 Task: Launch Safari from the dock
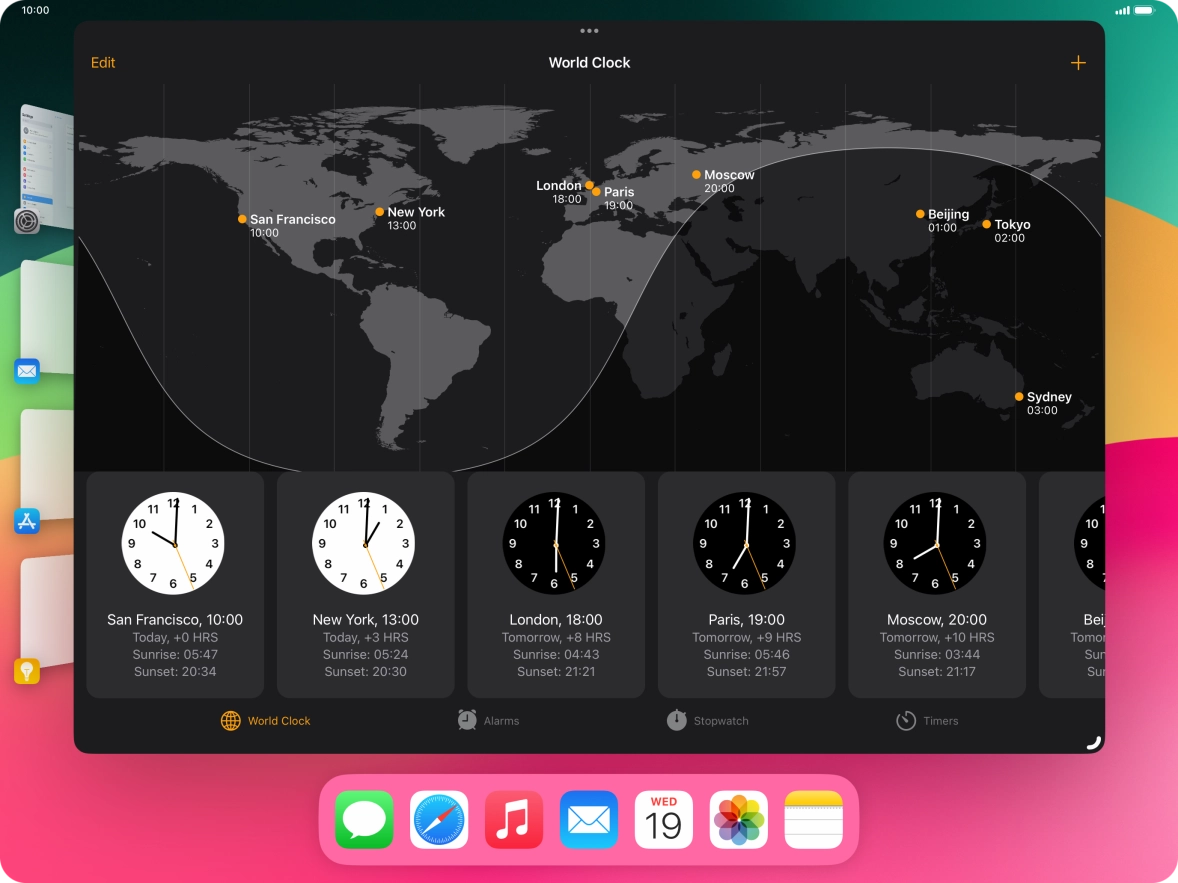(x=439, y=819)
